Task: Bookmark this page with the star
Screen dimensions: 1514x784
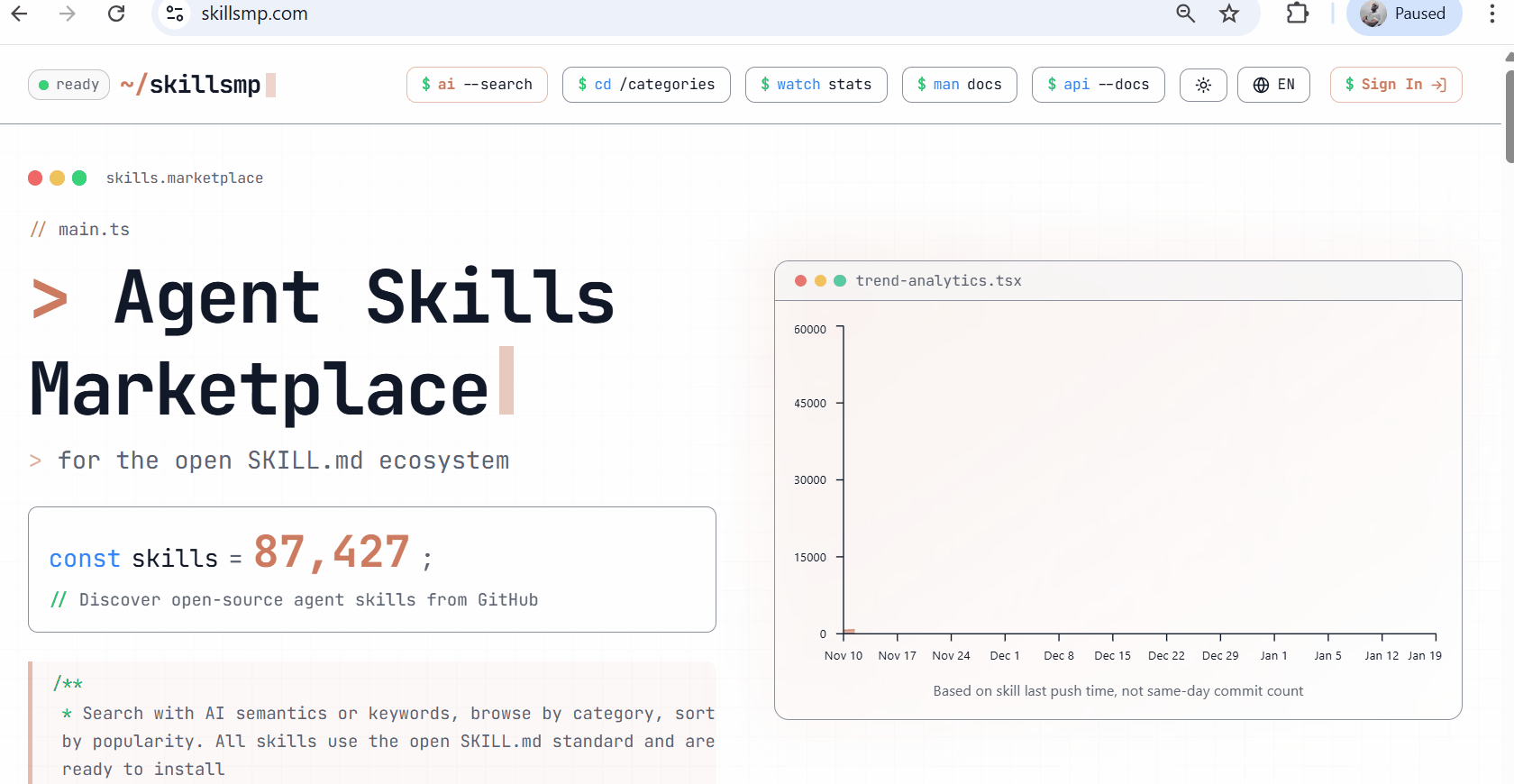Action: [1229, 14]
